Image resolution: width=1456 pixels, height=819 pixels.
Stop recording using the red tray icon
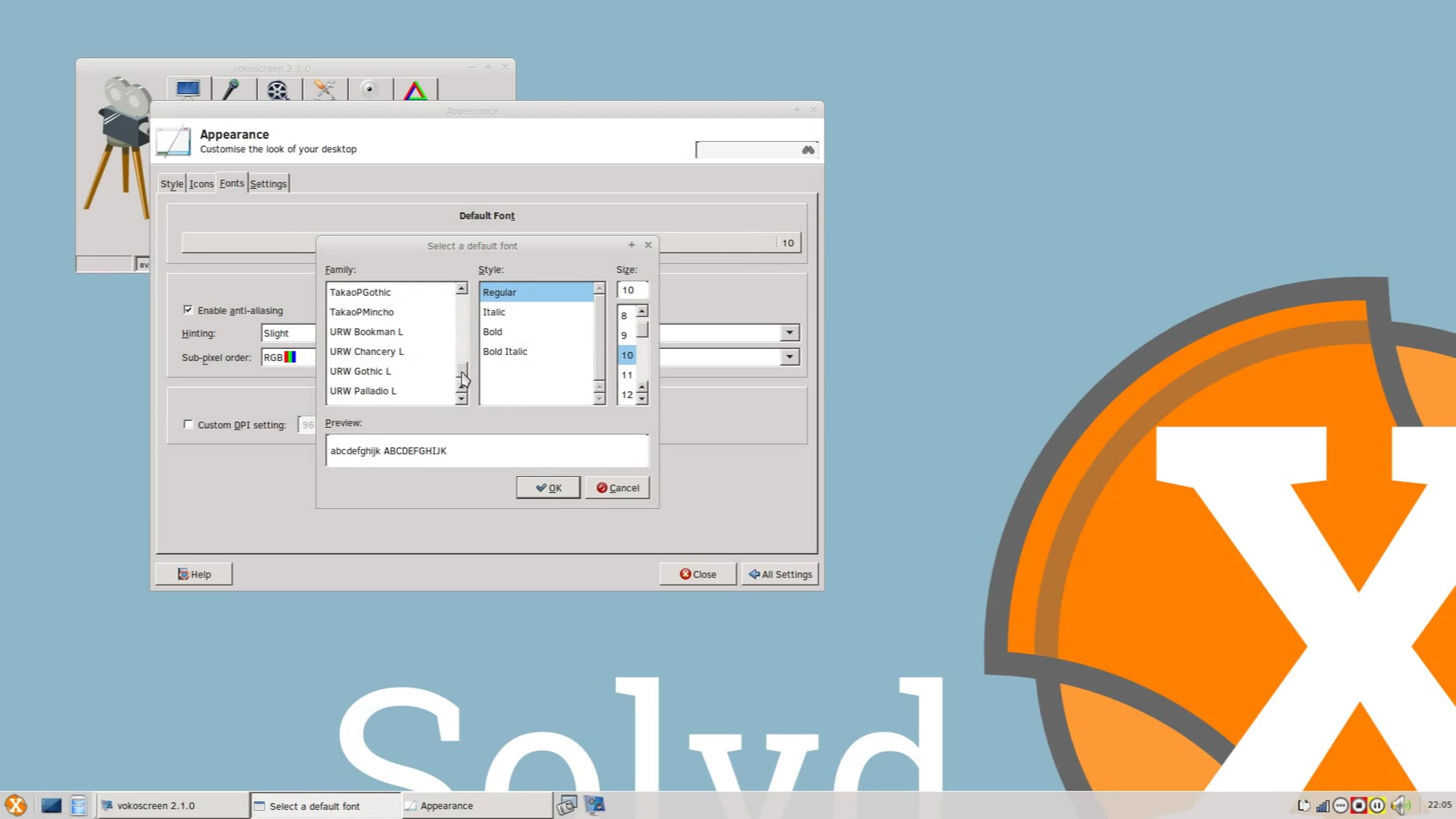pos(1359,806)
